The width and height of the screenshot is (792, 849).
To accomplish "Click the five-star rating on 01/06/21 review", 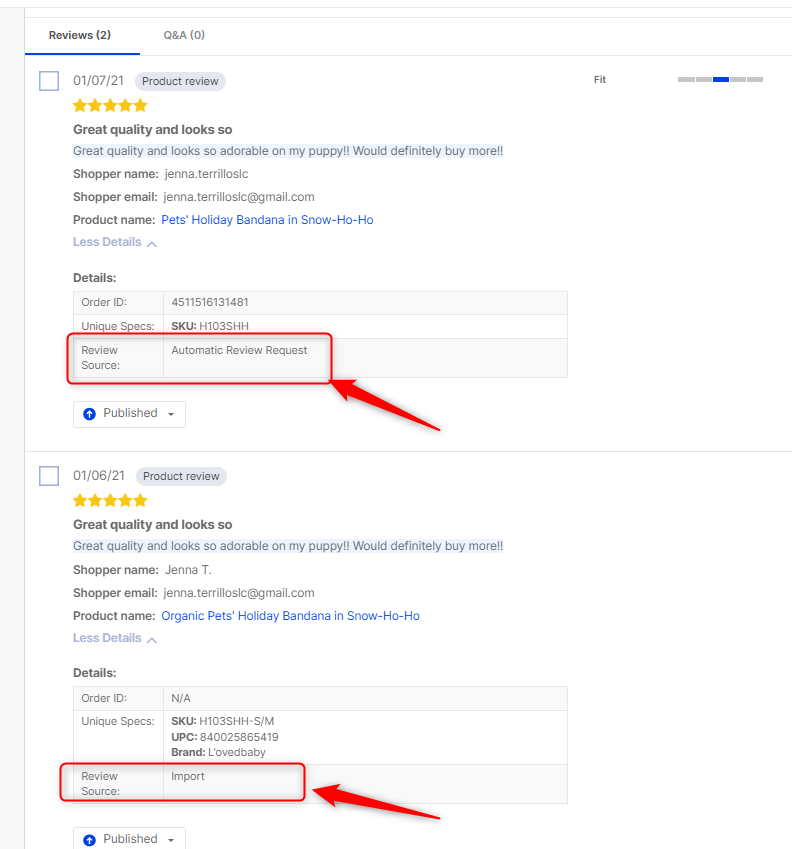I will (x=110, y=500).
